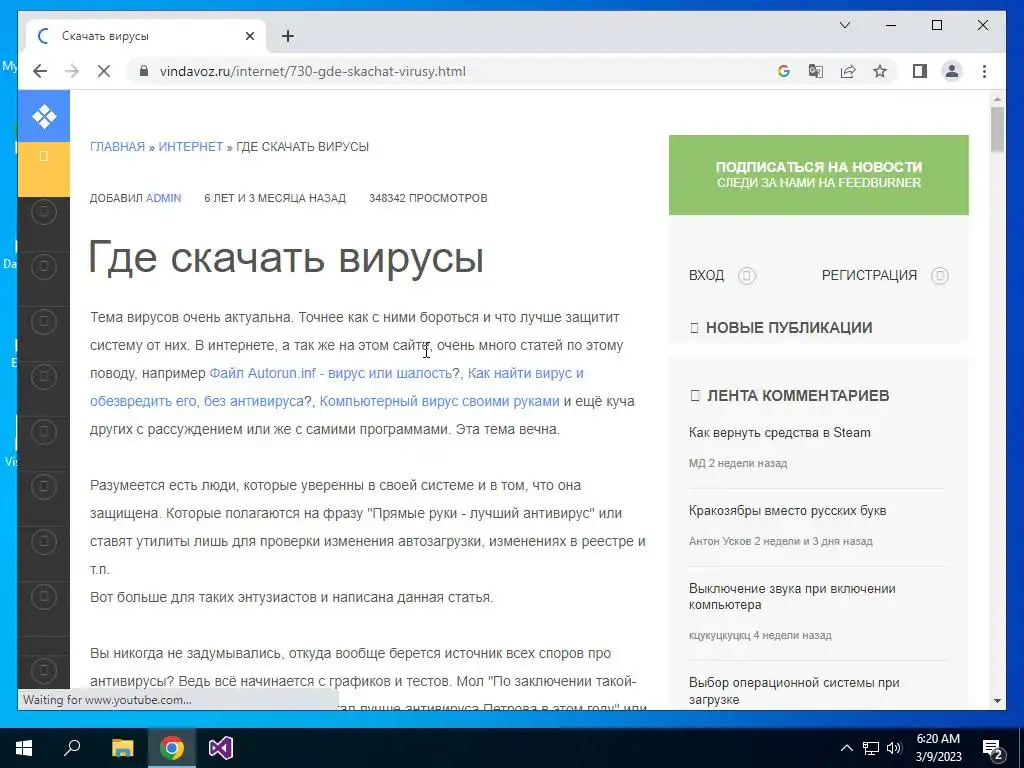The height and width of the screenshot is (768, 1024).
Task: Open the Google icon in address bar
Action: pyautogui.click(x=784, y=71)
